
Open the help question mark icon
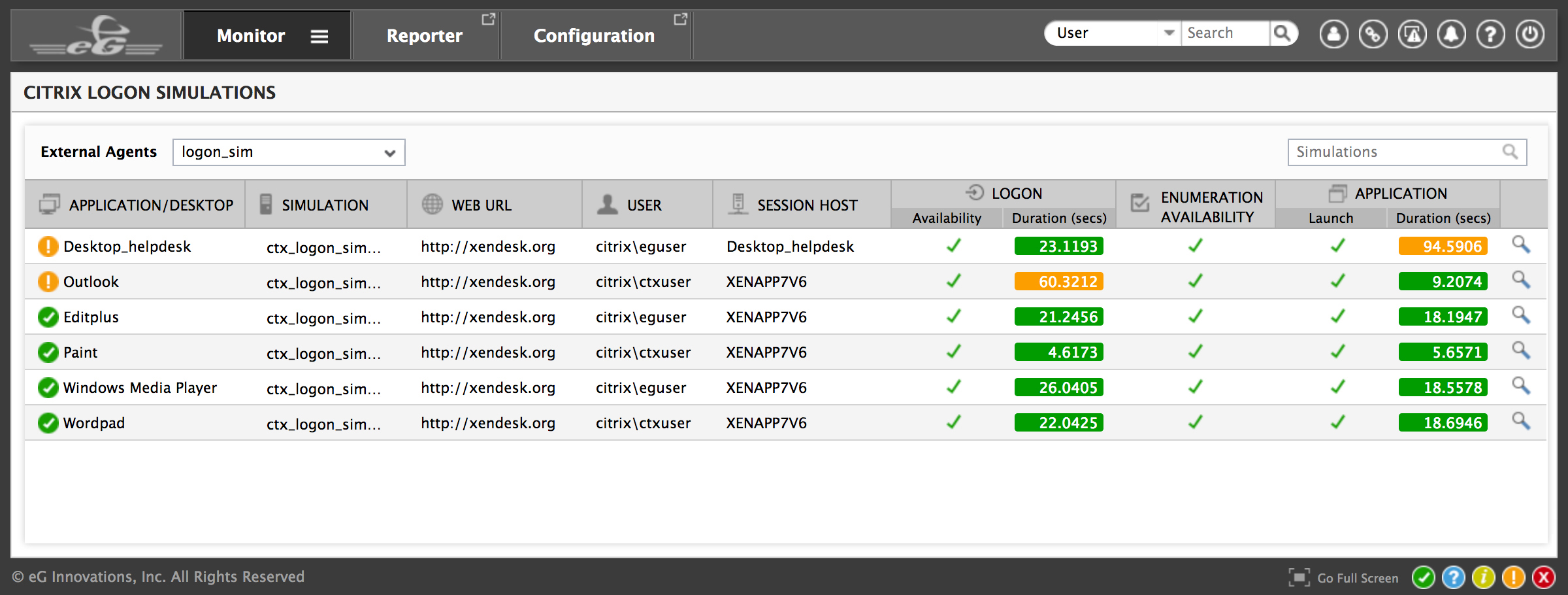coord(1490,34)
